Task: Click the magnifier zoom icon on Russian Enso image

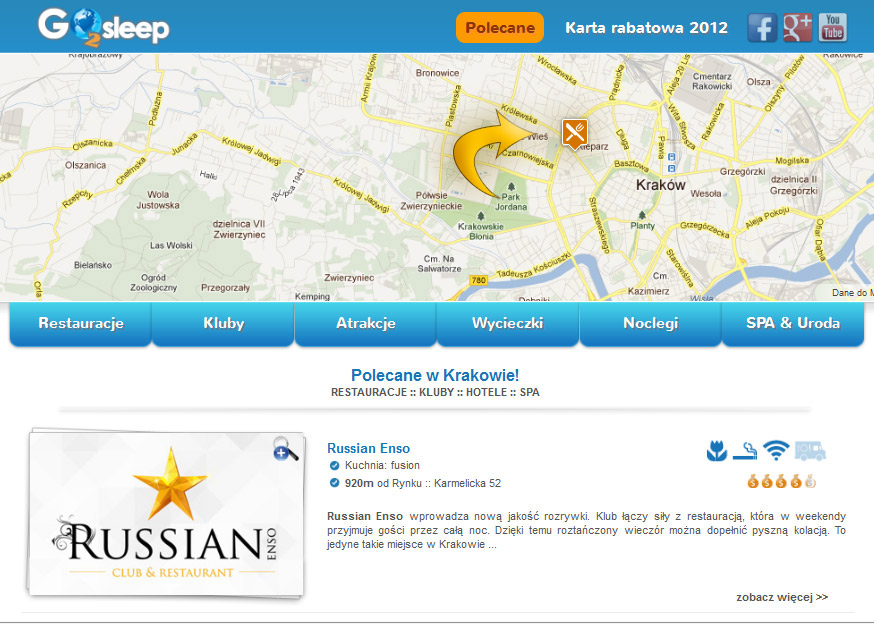Action: click(x=285, y=449)
